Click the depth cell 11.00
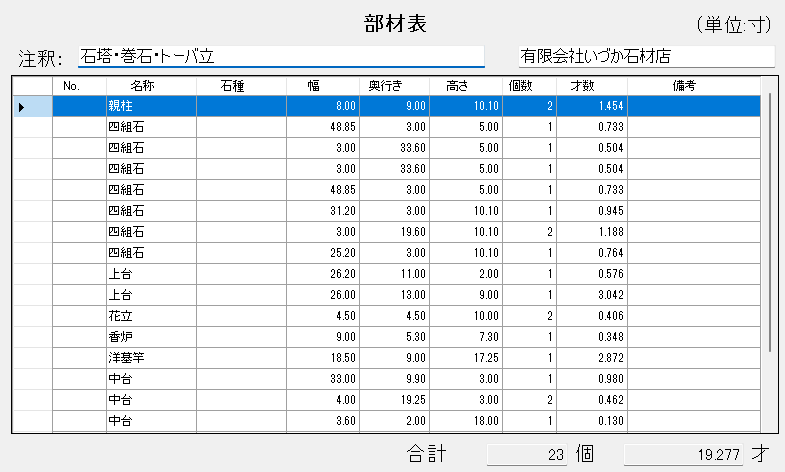The width and height of the screenshot is (785, 472). (395, 274)
